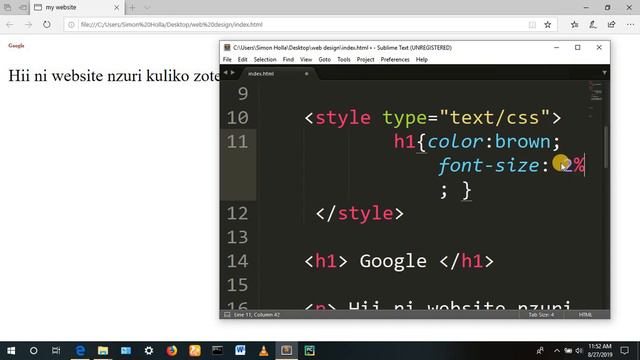The height and width of the screenshot is (360, 640).
Task: Click the 'Google' text in h1 code line
Action: [x=393, y=262]
